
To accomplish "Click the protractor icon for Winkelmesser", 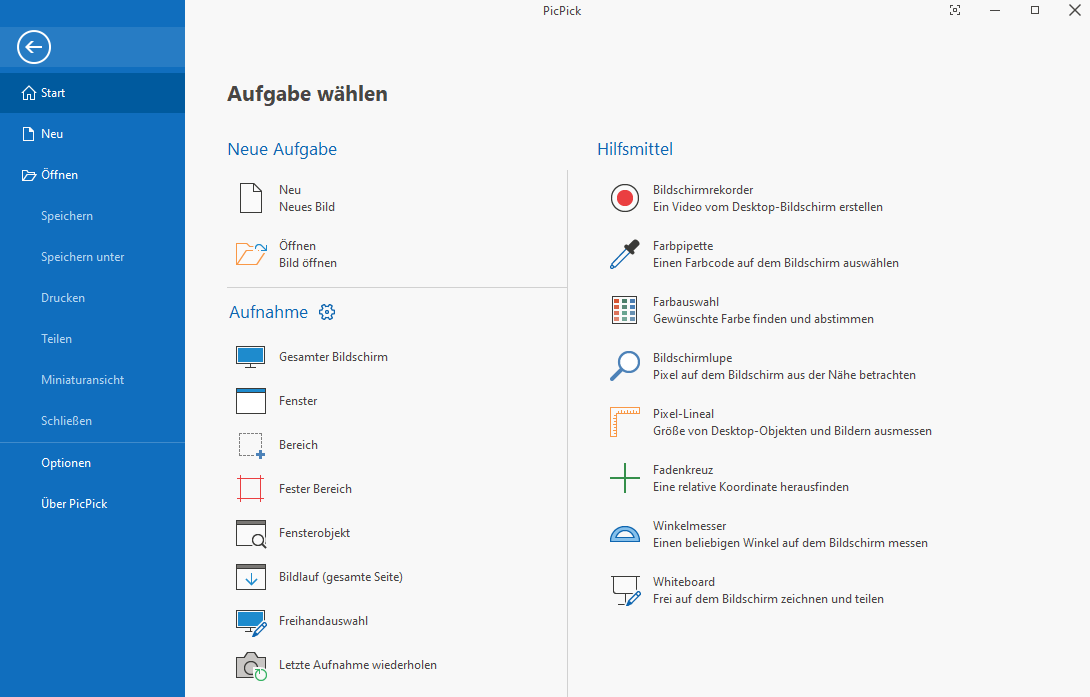I will (625, 534).
